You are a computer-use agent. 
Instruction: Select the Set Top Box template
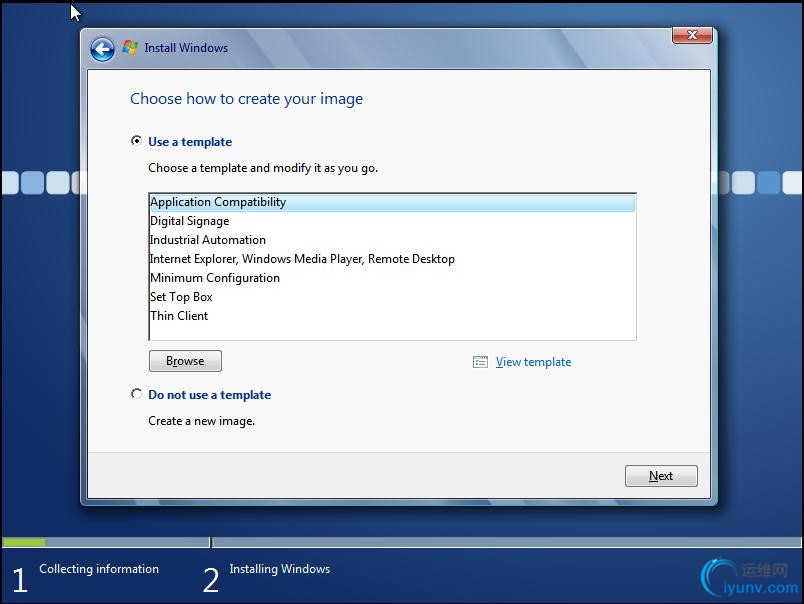(392, 297)
